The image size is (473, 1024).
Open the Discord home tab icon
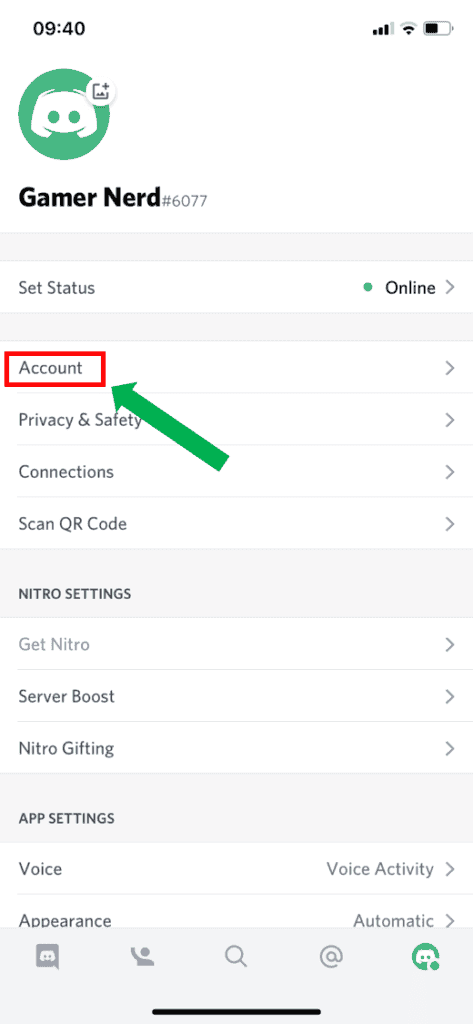click(47, 957)
